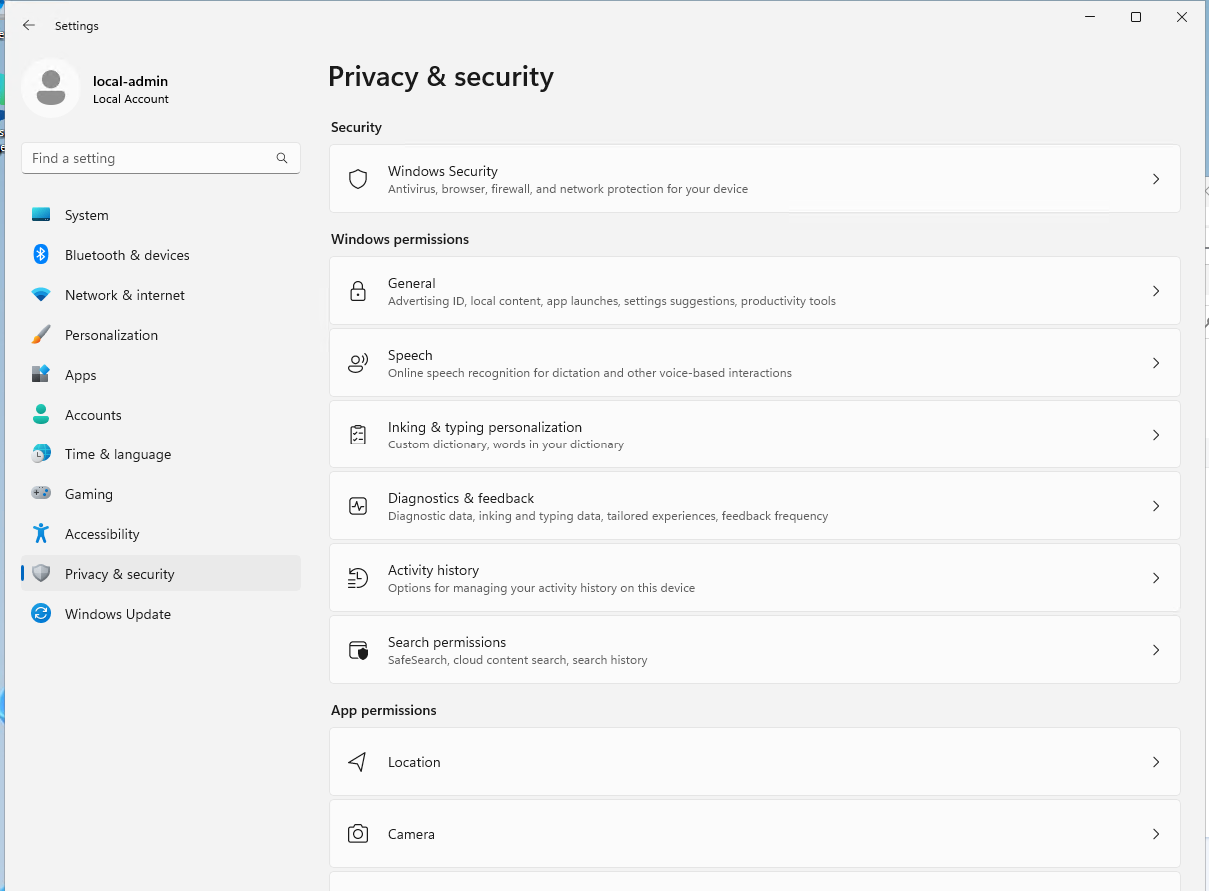Click 'Custom dictionary, words in your dictionary'

pyautogui.click(x=506, y=445)
